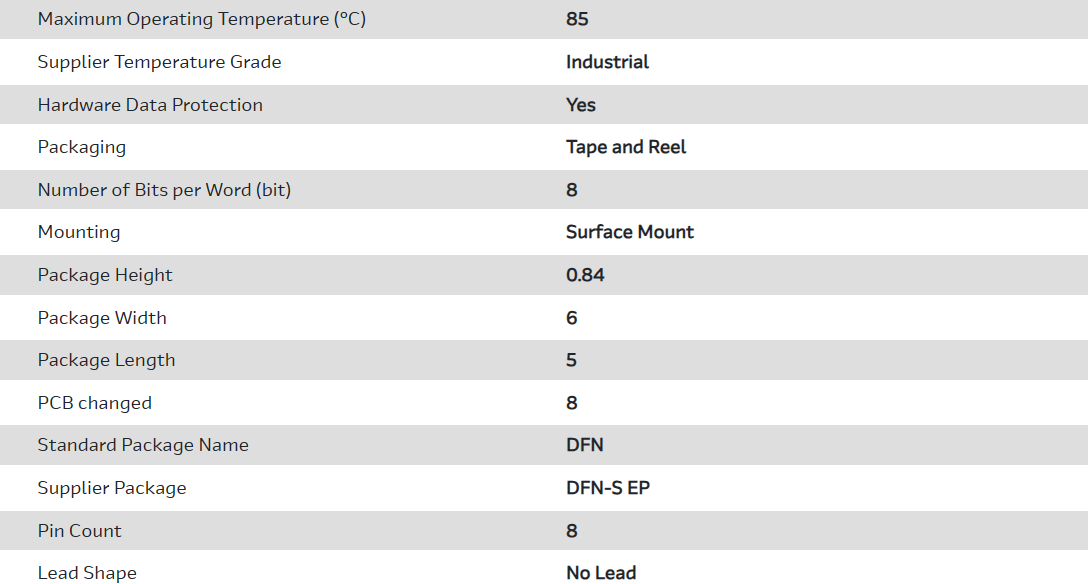This screenshot has width=1091, height=584.
Task: Click the Hardware Data Protection label
Action: (x=150, y=105)
